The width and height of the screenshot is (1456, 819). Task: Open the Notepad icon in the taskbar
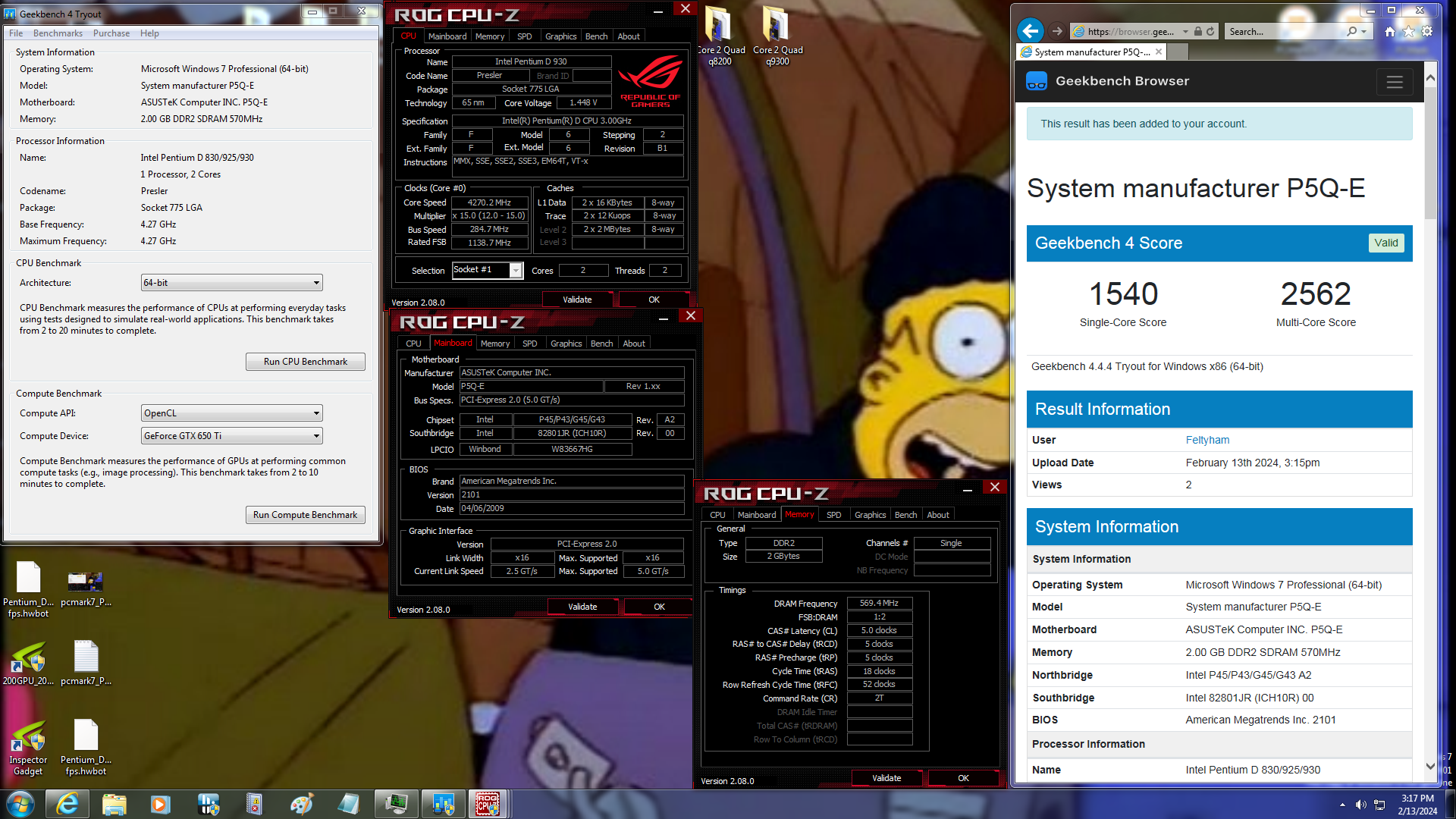pos(348,804)
